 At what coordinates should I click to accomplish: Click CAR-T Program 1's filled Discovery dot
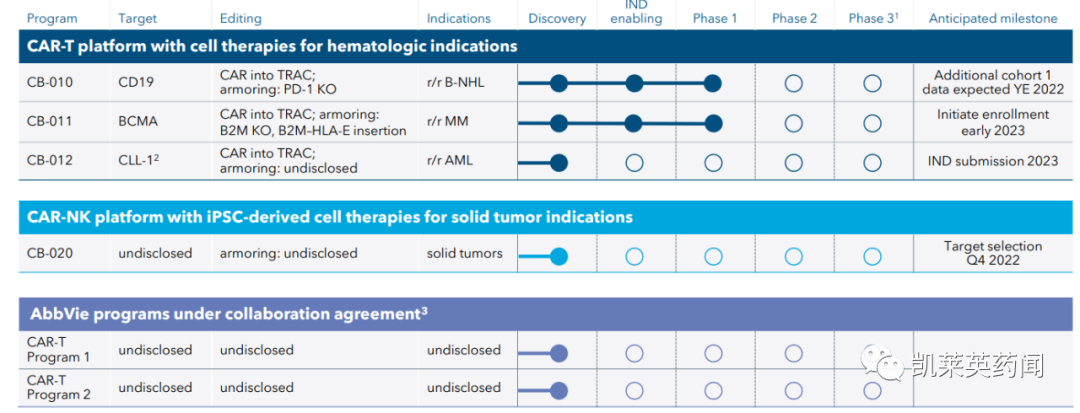pos(559,353)
